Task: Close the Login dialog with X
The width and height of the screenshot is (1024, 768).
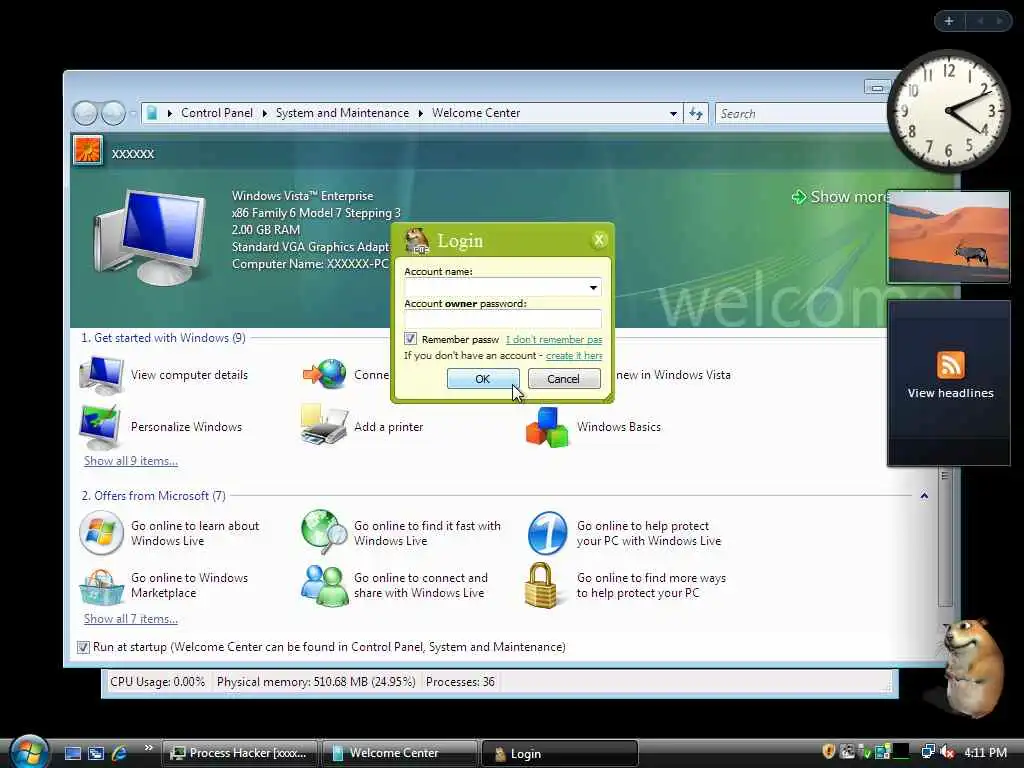Action: (x=598, y=240)
